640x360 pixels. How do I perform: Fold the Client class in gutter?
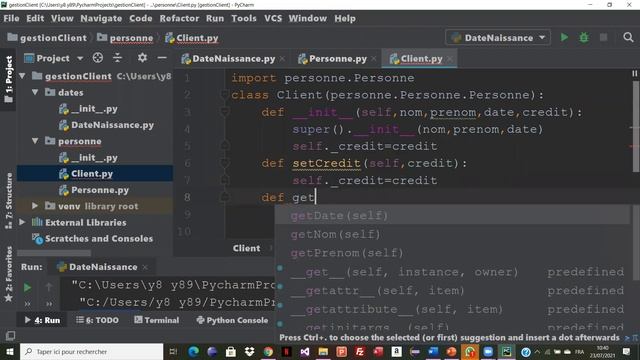tap(224, 95)
